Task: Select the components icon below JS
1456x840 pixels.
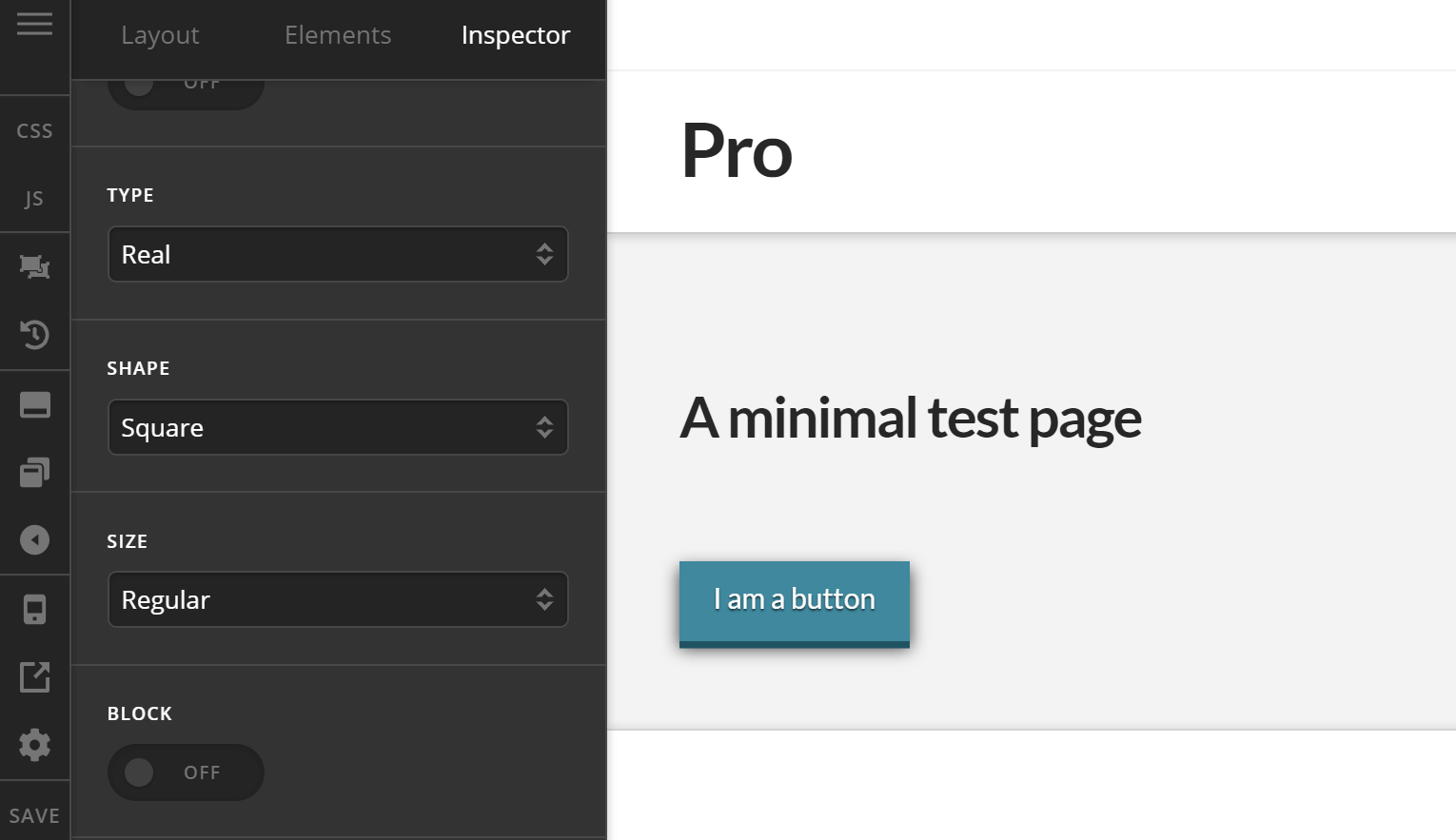Action: [x=35, y=266]
